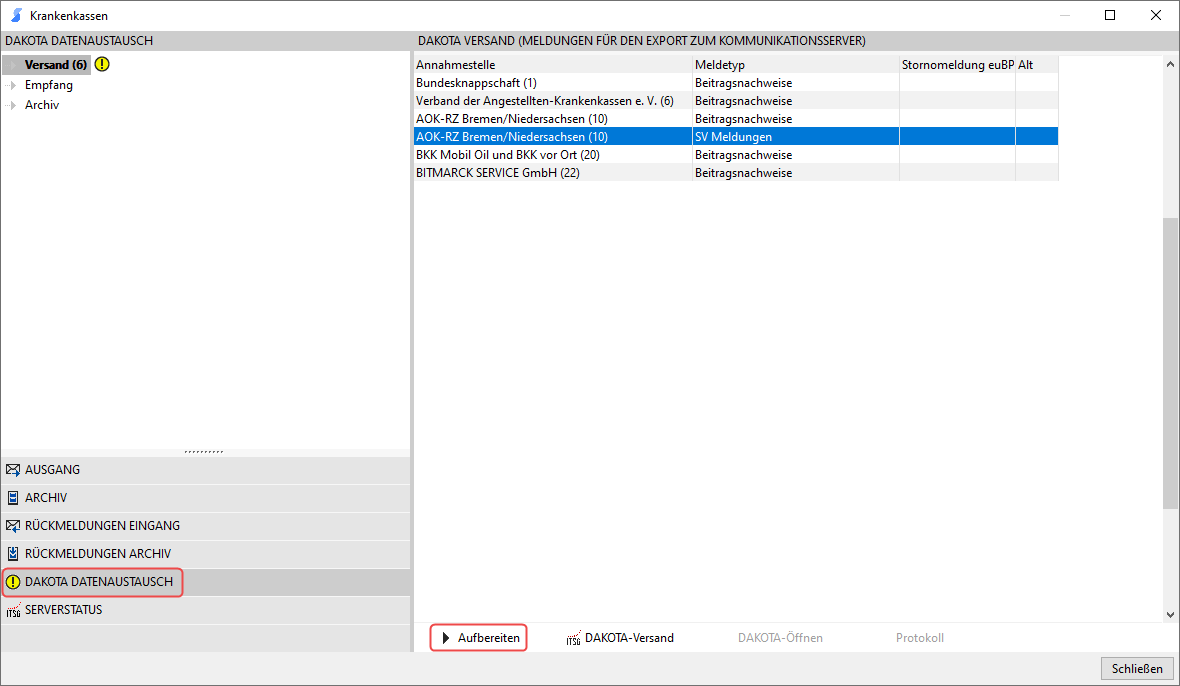Click Beitragsnachweise cell in BITMARCK row
This screenshot has height=686, width=1180.
795,173
